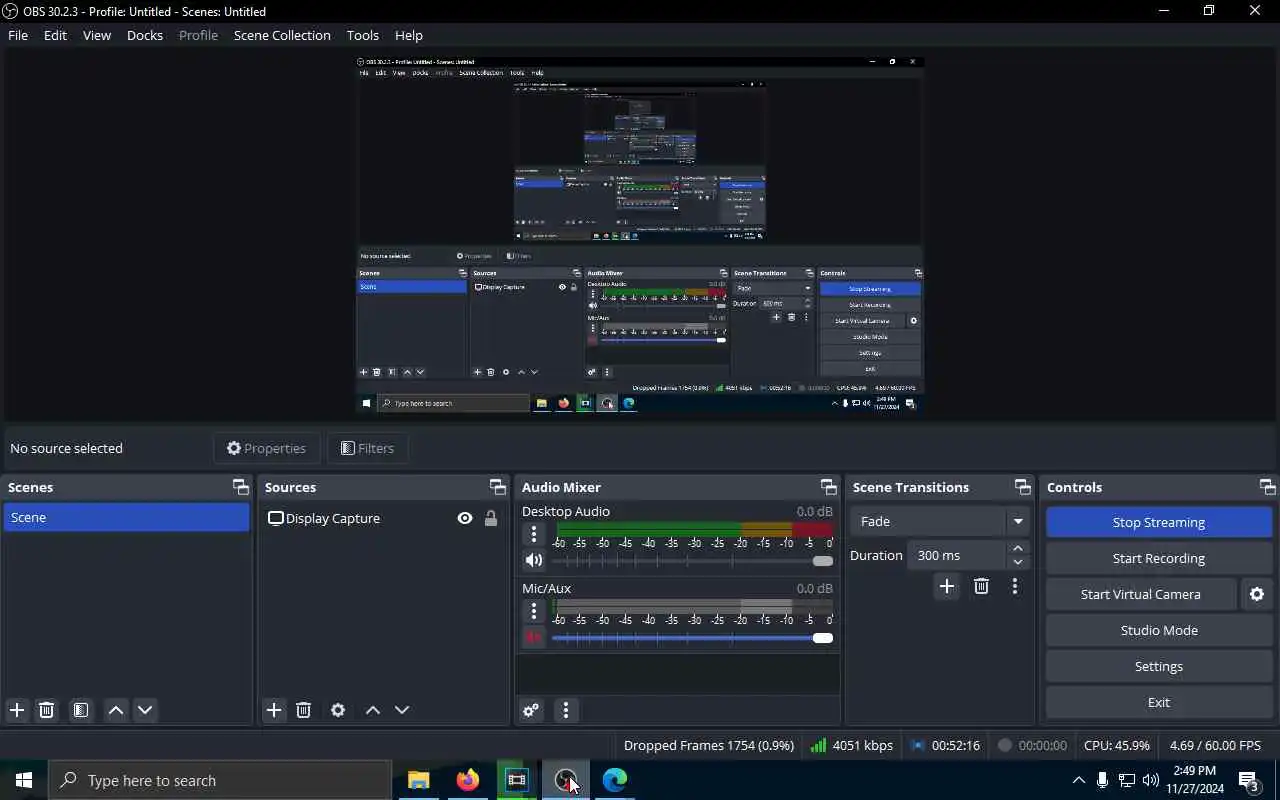The width and height of the screenshot is (1280, 800).
Task: Click the taskbar volume icon
Action: [1151, 780]
